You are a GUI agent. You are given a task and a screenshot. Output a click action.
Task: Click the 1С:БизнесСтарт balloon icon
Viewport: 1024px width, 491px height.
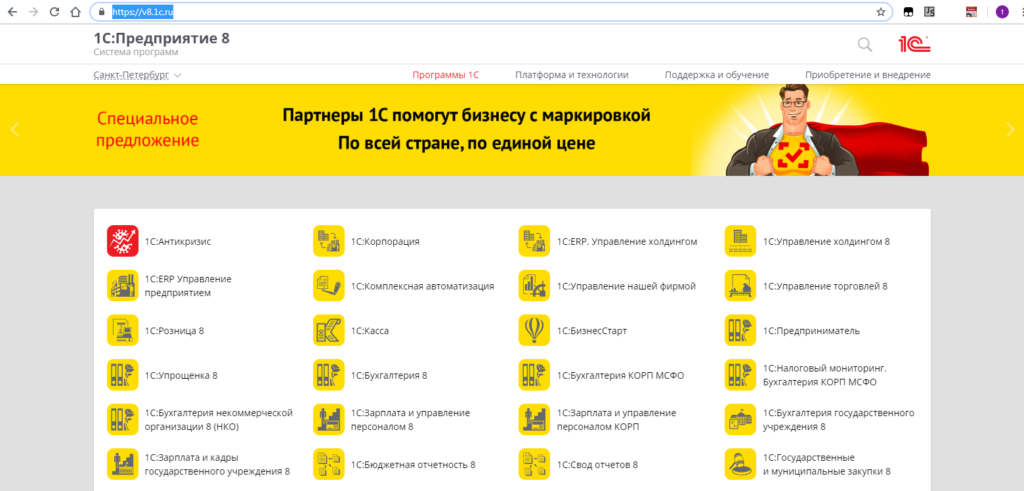tap(535, 330)
